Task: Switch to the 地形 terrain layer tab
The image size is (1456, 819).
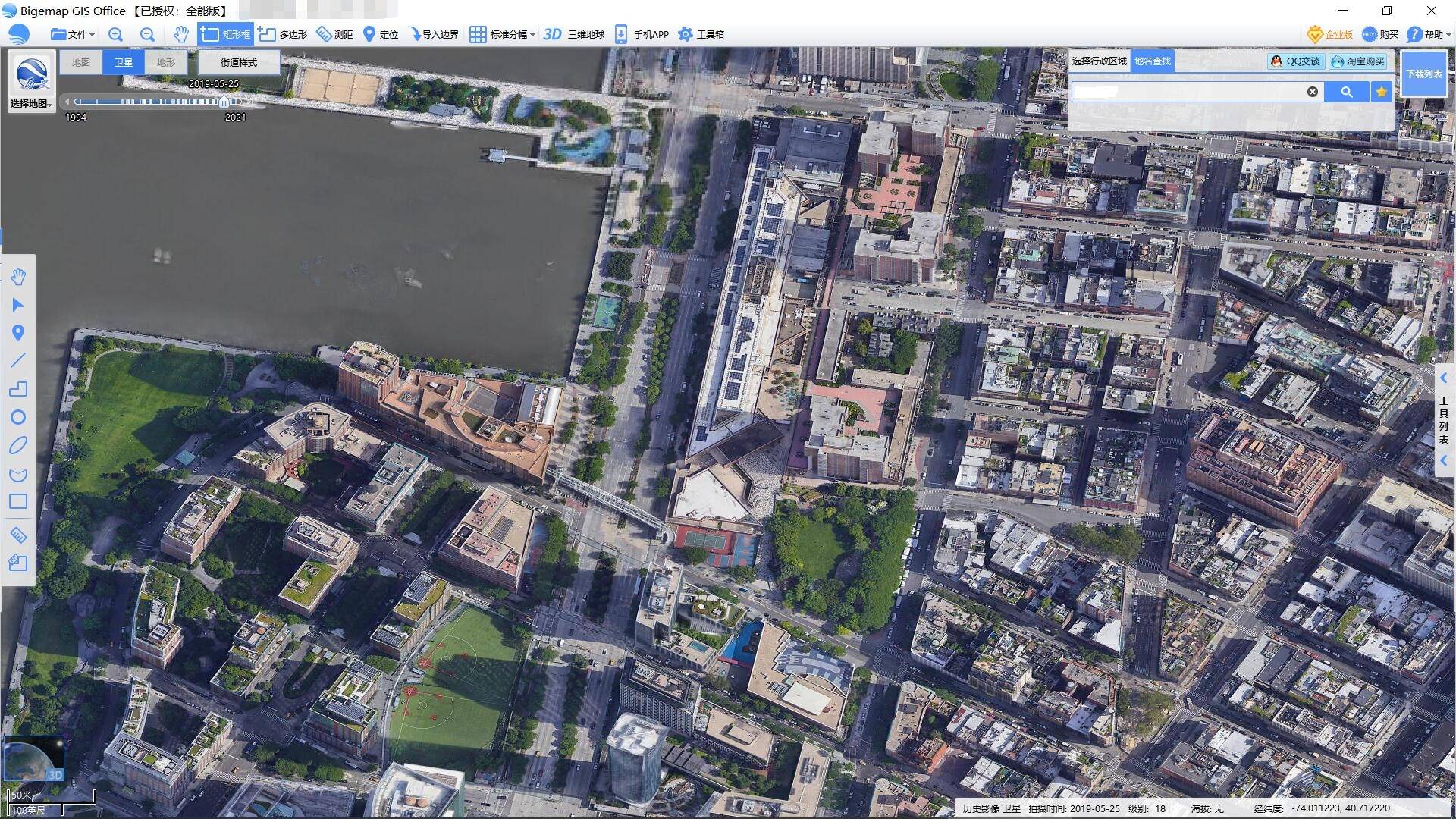Action: click(166, 62)
